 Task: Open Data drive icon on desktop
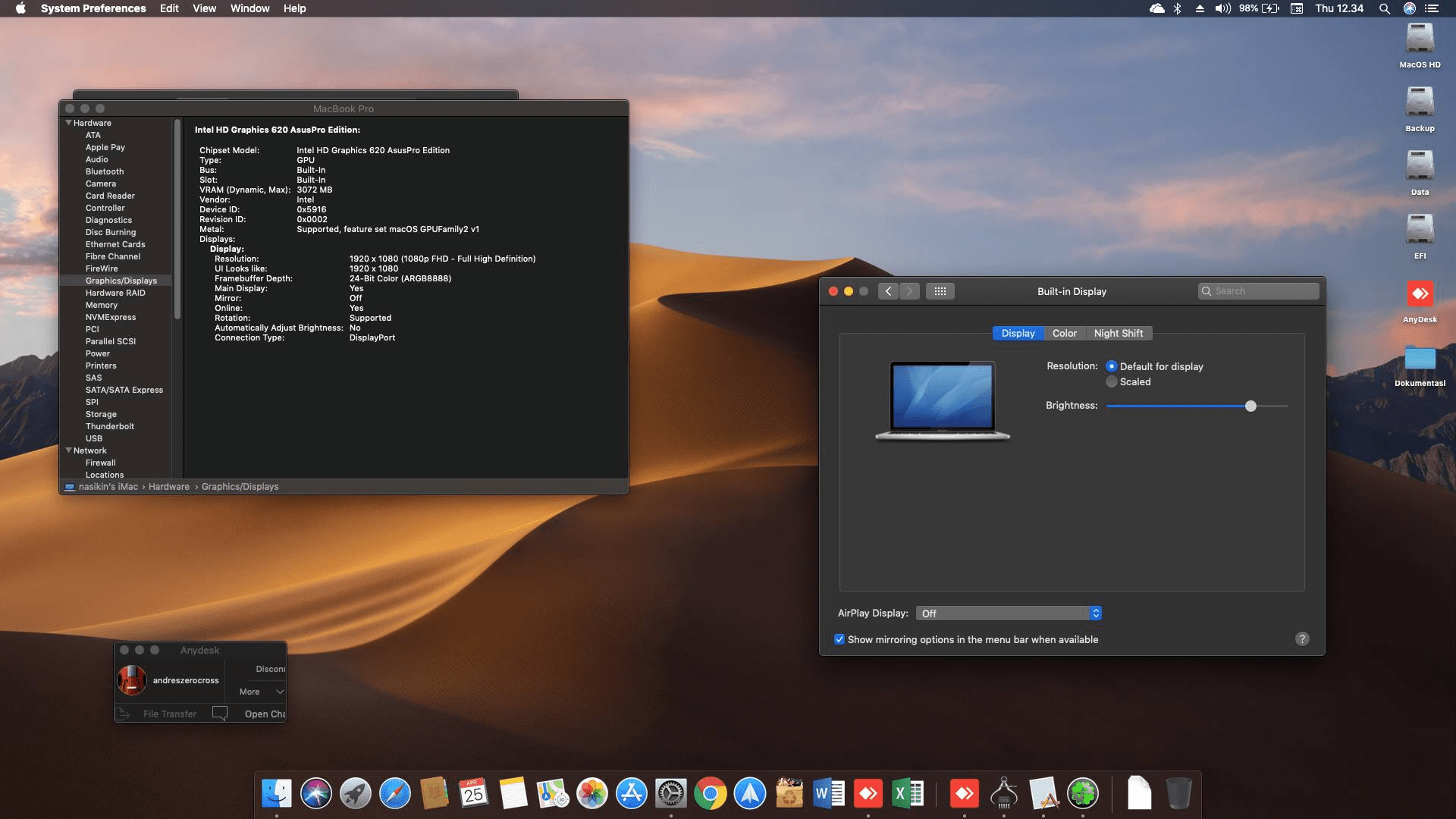(x=1420, y=173)
